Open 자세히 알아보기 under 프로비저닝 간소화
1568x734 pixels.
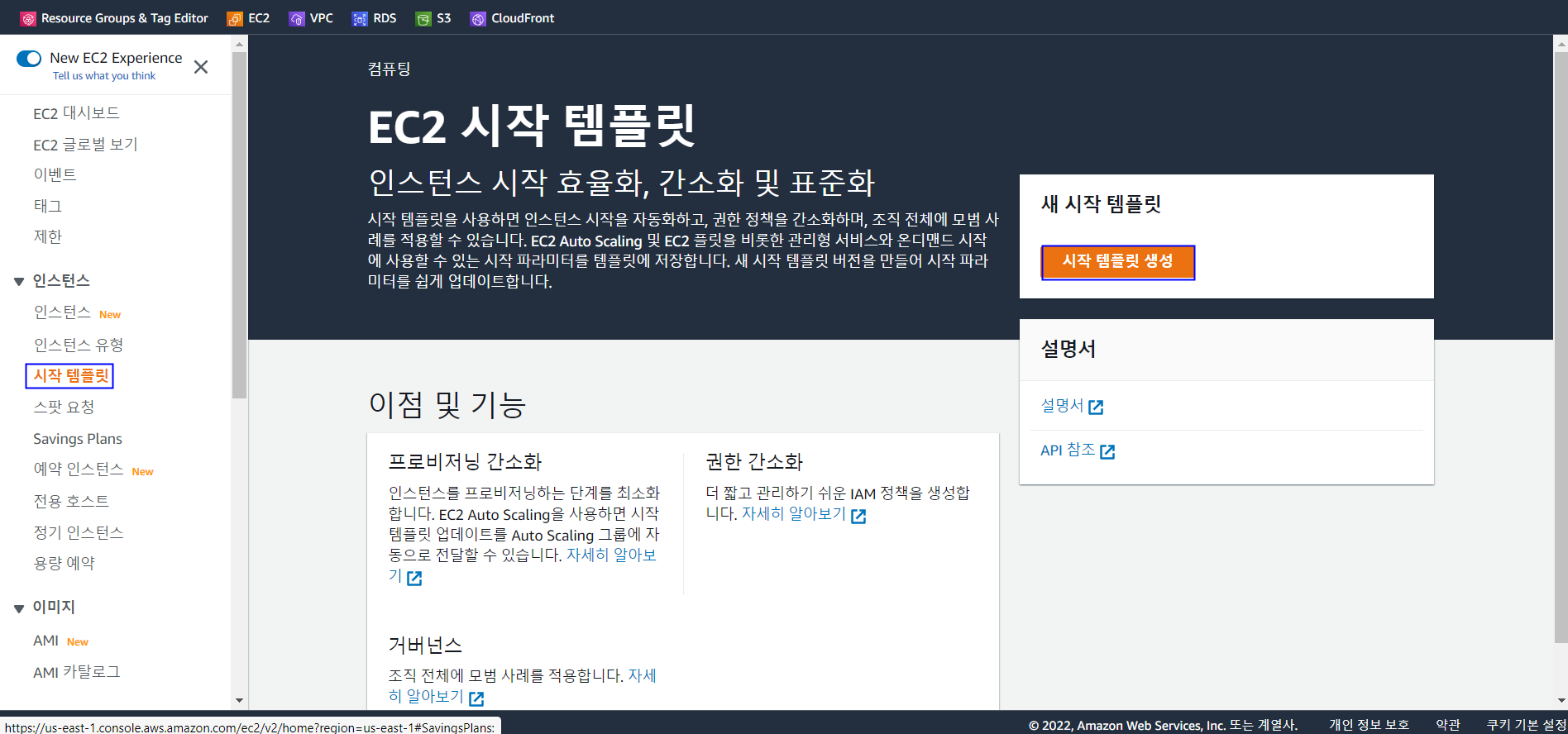click(x=611, y=555)
